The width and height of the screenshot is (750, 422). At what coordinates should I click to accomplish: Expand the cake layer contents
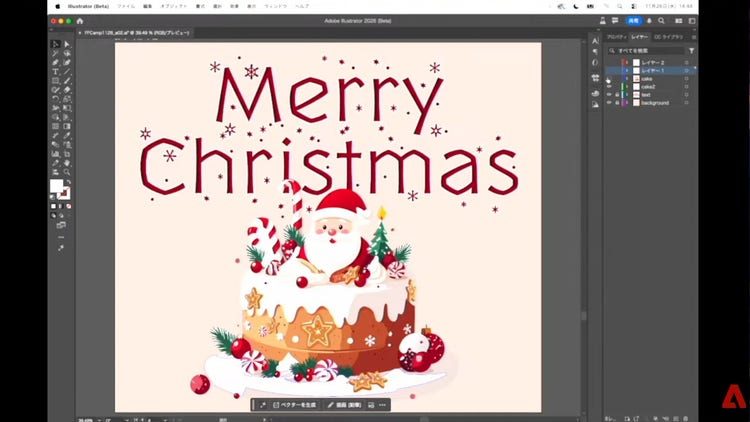627,79
